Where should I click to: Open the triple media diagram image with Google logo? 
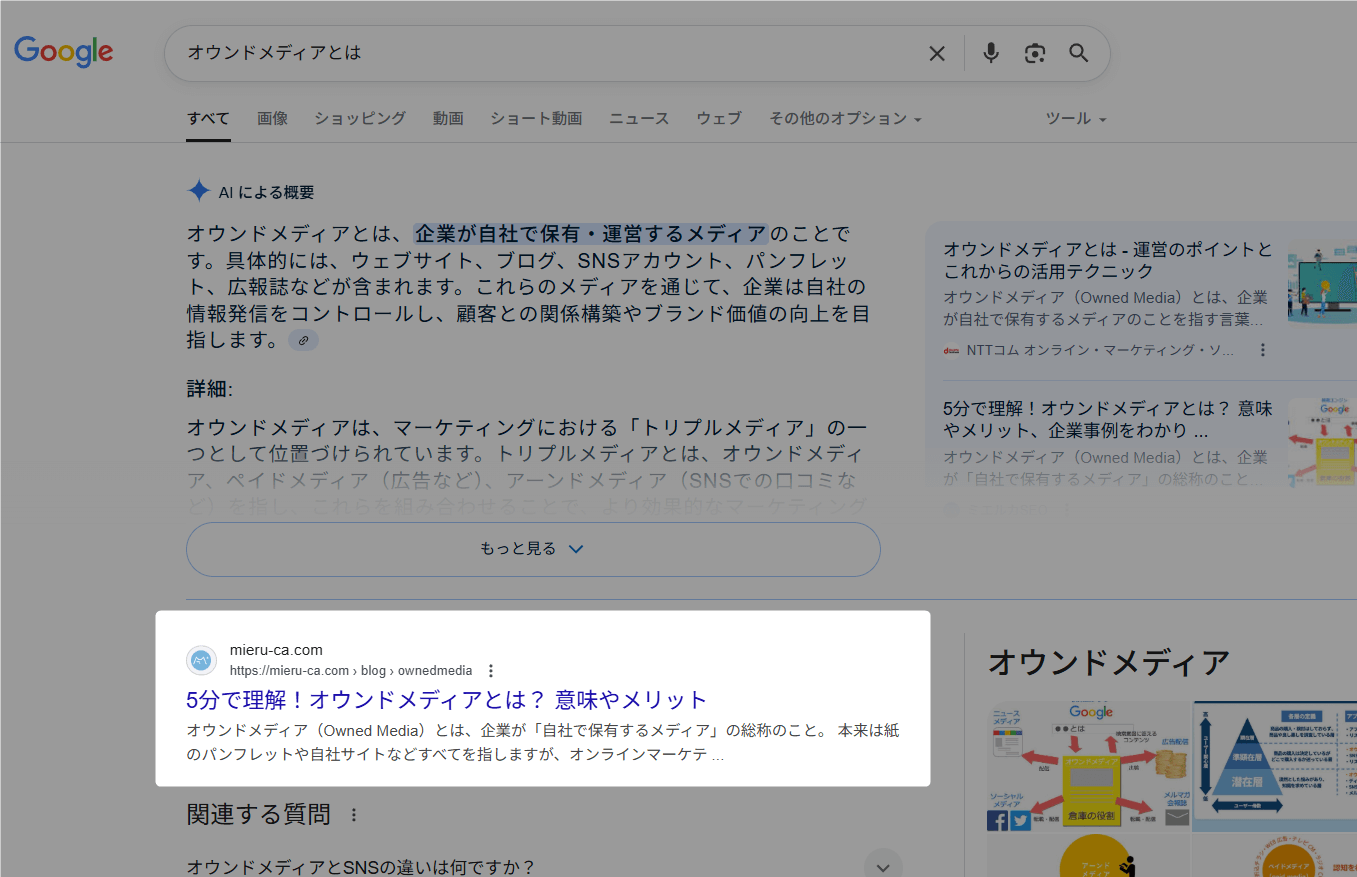click(1088, 766)
